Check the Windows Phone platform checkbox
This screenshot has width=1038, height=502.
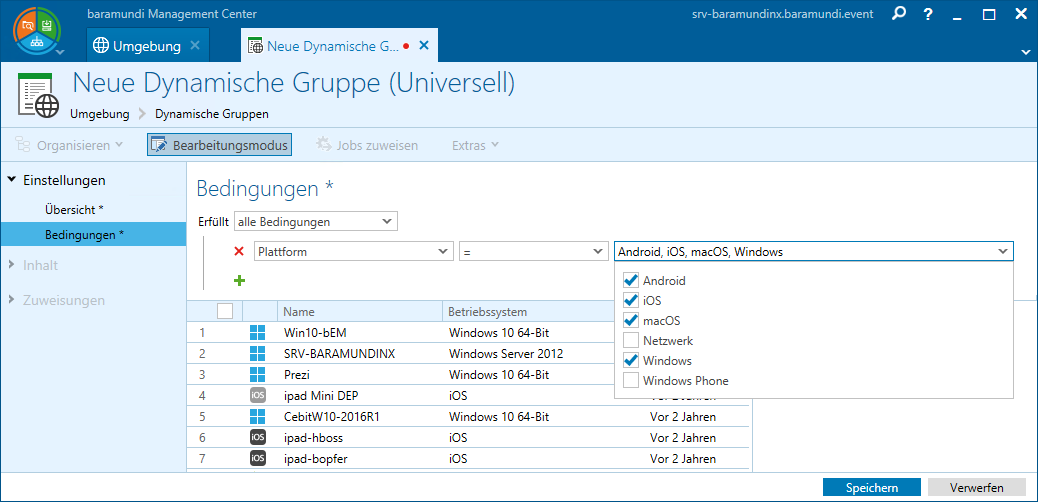(631, 381)
